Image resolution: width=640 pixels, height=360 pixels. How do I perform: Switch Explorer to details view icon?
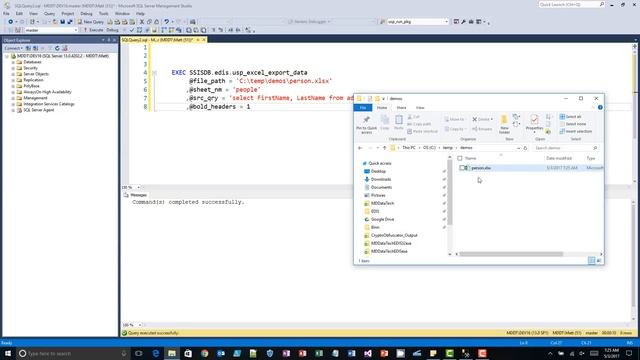(x=591, y=260)
